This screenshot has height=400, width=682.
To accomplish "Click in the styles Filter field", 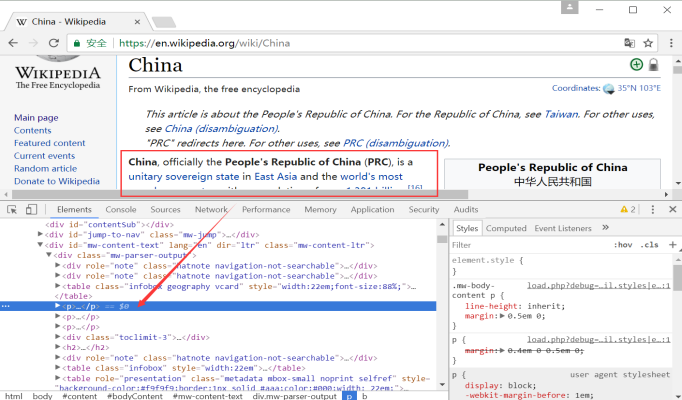I will (531, 245).
